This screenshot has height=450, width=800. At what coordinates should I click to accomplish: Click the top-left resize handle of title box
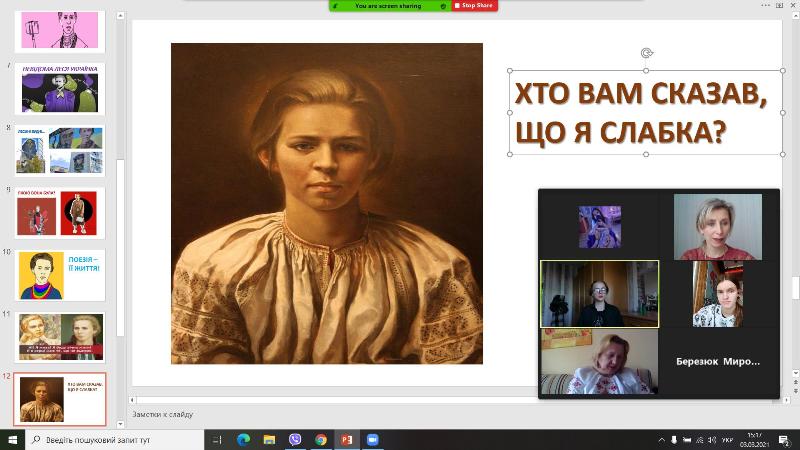pyautogui.click(x=510, y=70)
